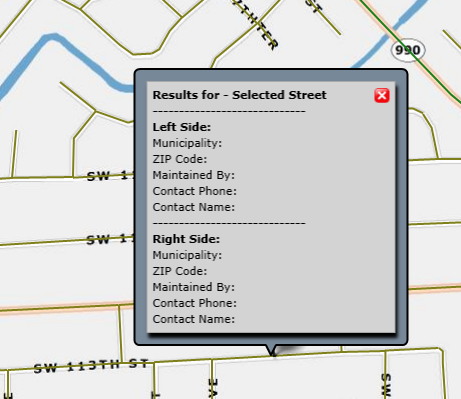Click the 'Left Side:' heading
Viewport: 461px width, 399px height.
[182, 127]
